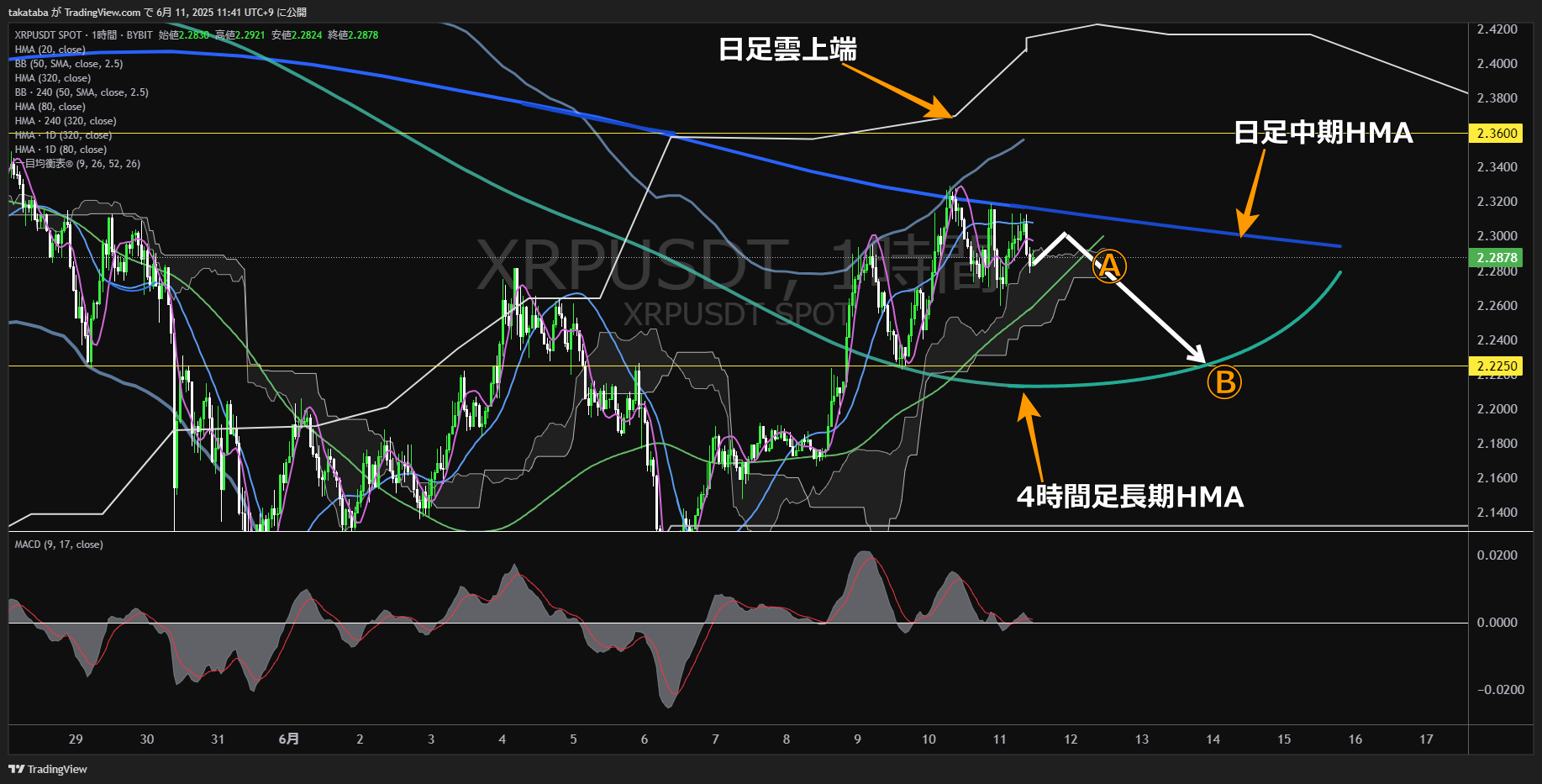Click date 30 on the time axis
This screenshot has width=1542, height=784.
pyautogui.click(x=147, y=739)
